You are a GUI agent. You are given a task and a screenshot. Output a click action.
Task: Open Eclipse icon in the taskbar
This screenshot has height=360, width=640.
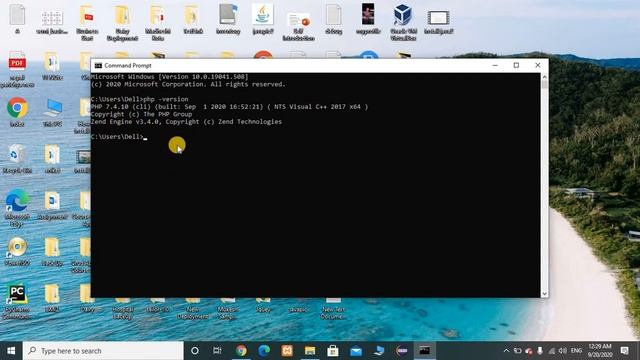(x=402, y=351)
